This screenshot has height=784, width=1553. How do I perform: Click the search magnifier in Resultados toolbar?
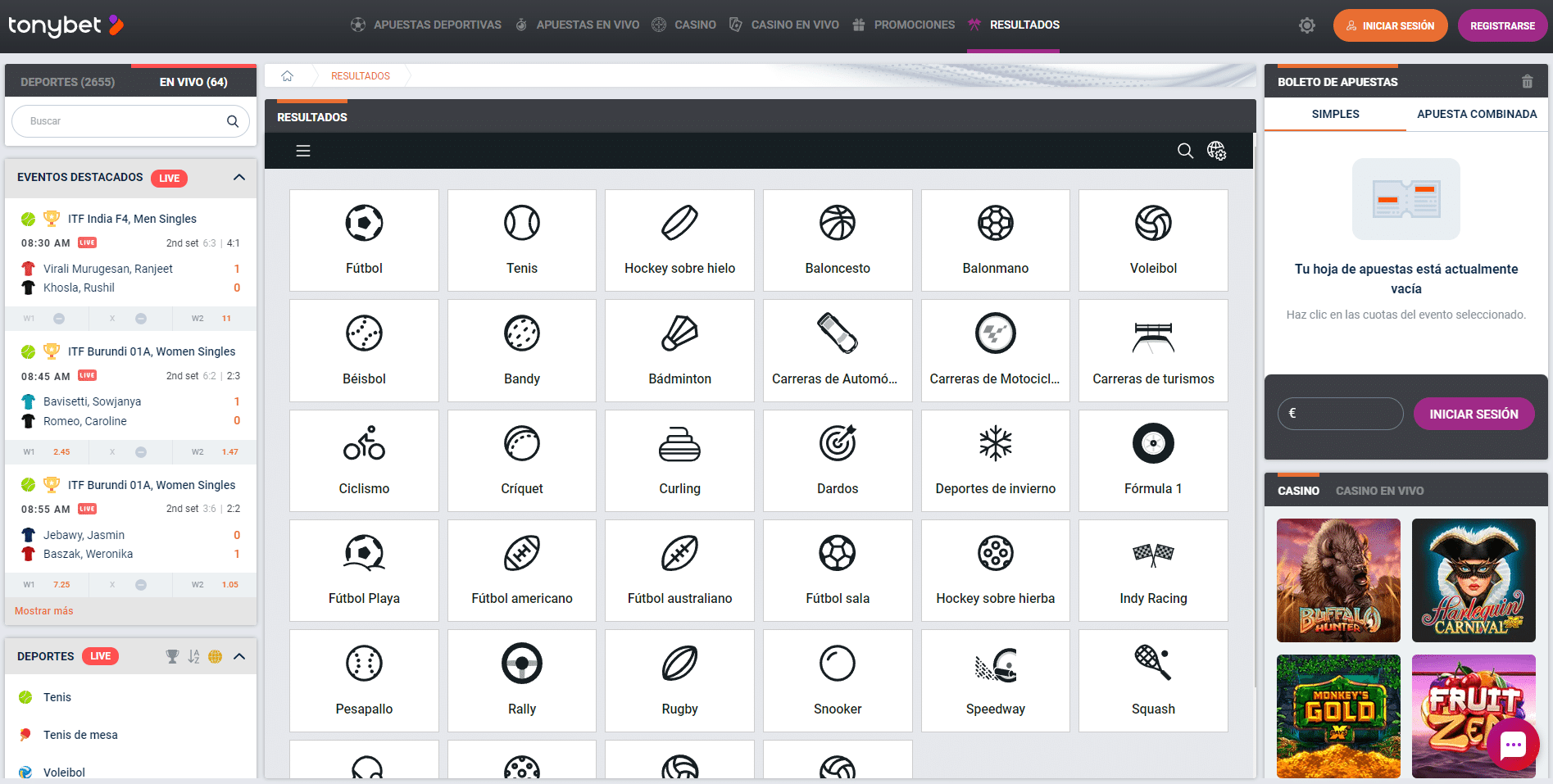click(x=1185, y=151)
